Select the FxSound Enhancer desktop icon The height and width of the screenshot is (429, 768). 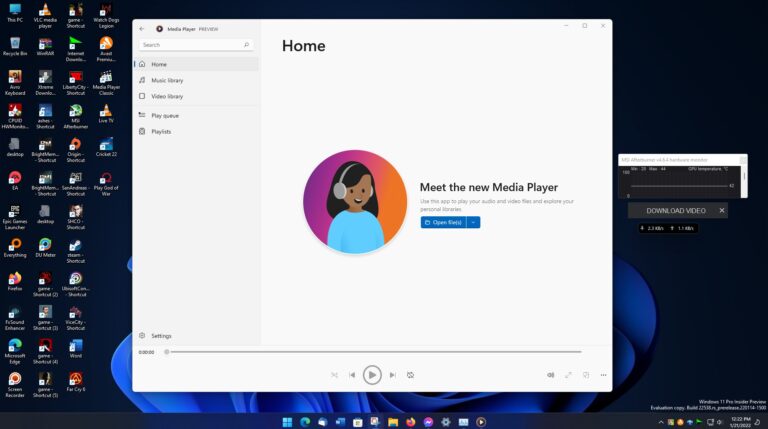15,317
